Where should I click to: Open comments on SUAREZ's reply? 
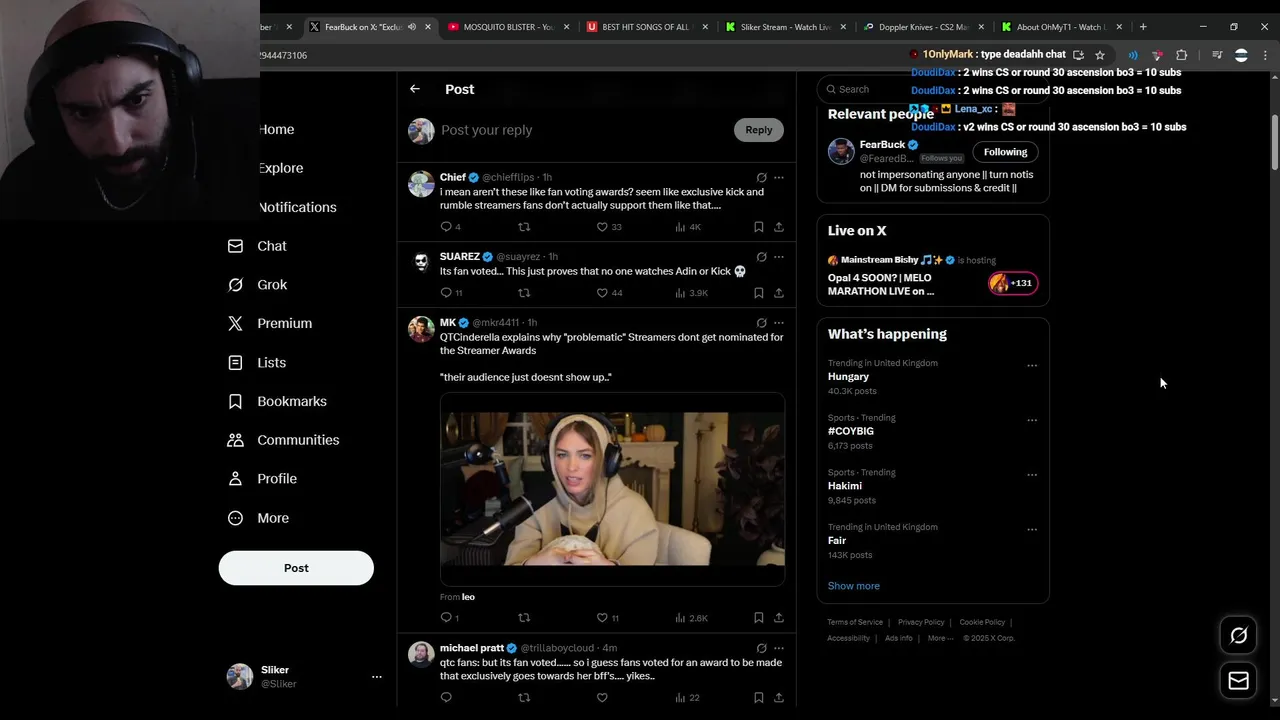[x=446, y=293]
